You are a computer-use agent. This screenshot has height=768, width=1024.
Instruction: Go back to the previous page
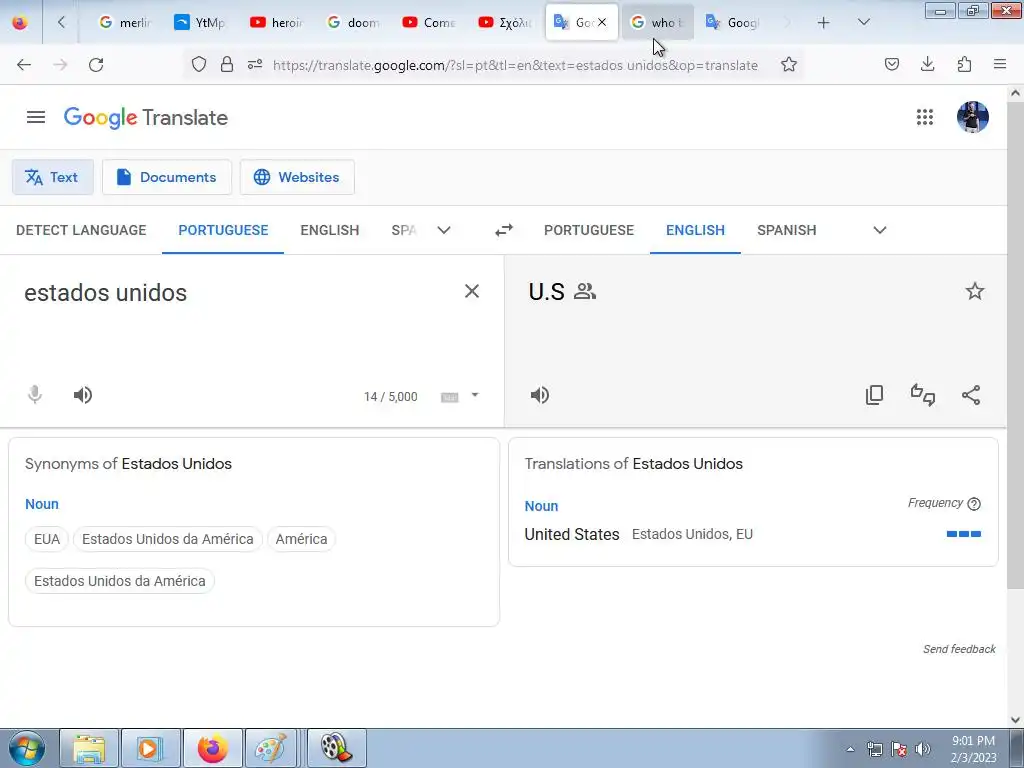(24, 65)
